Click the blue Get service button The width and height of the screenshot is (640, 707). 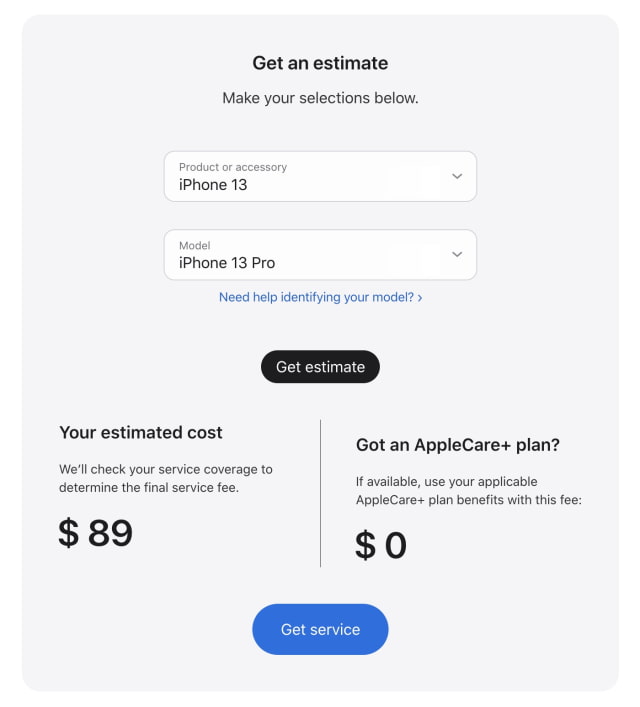point(320,629)
